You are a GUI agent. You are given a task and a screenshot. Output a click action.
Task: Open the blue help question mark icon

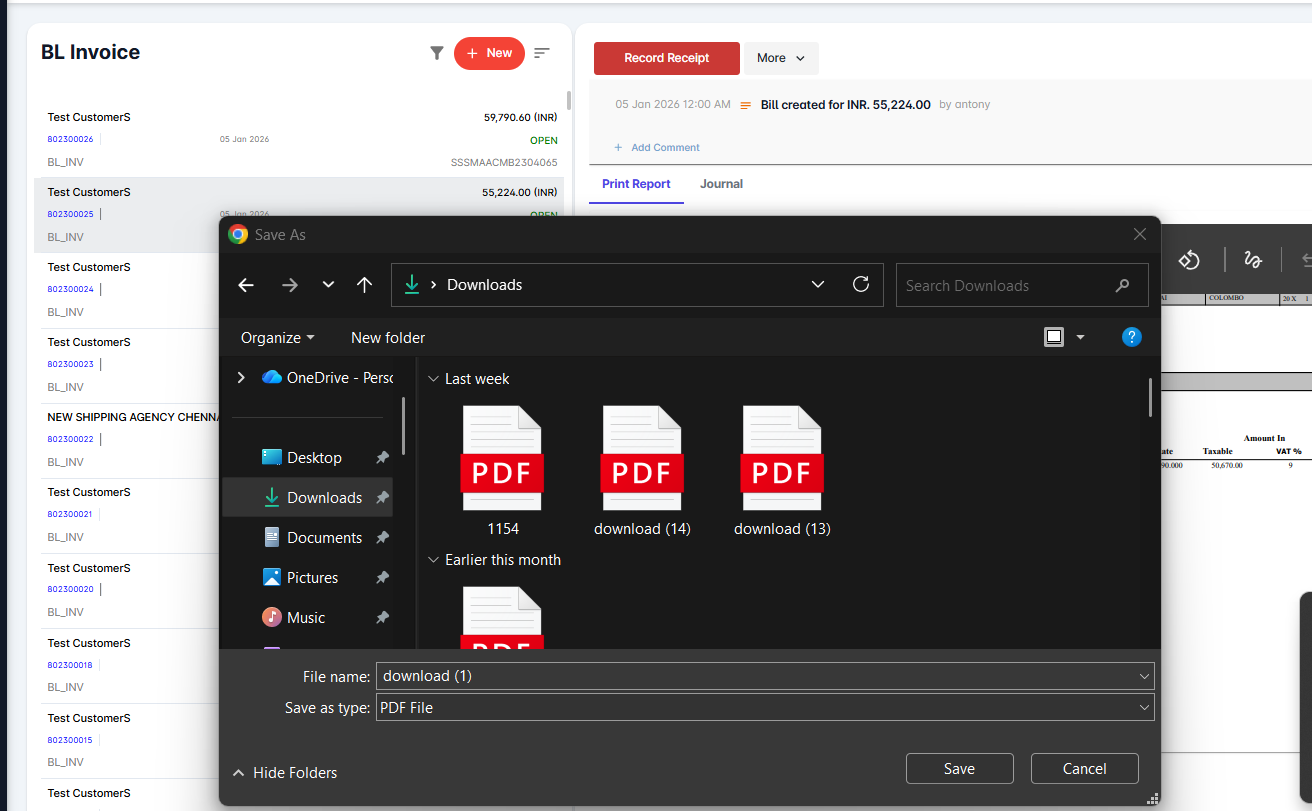(1131, 337)
